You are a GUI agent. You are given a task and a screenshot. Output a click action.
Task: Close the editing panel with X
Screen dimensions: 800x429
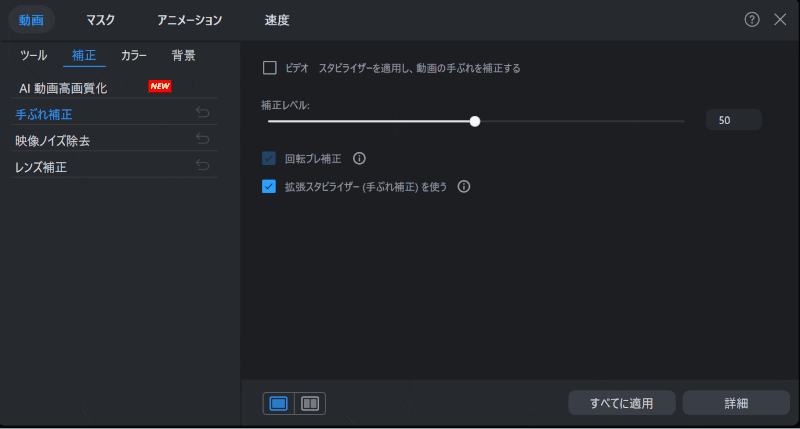780,19
